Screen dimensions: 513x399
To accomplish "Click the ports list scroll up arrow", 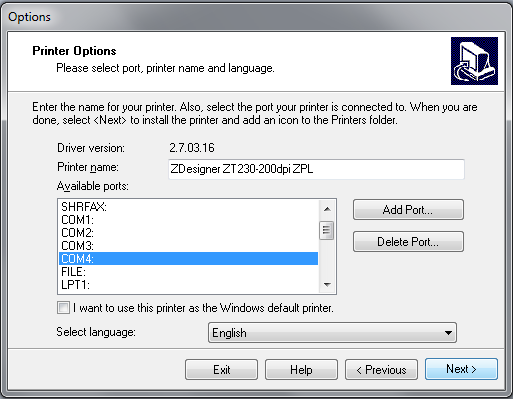I will pos(327,209).
